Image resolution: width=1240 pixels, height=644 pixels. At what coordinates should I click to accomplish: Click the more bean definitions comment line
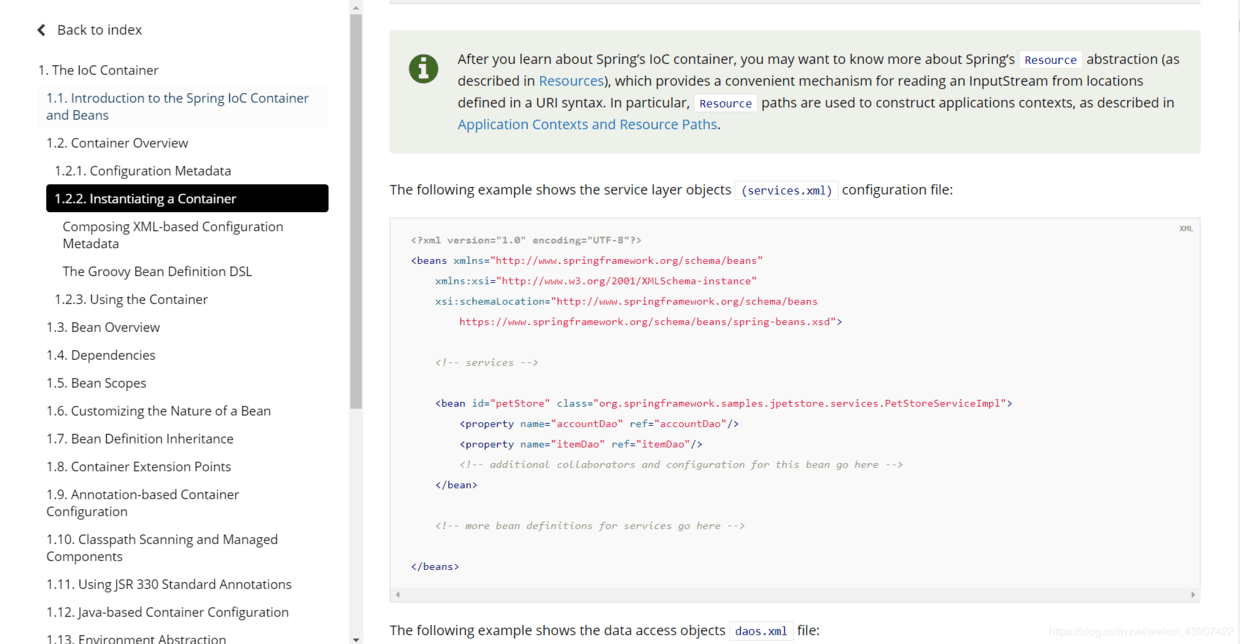click(590, 526)
